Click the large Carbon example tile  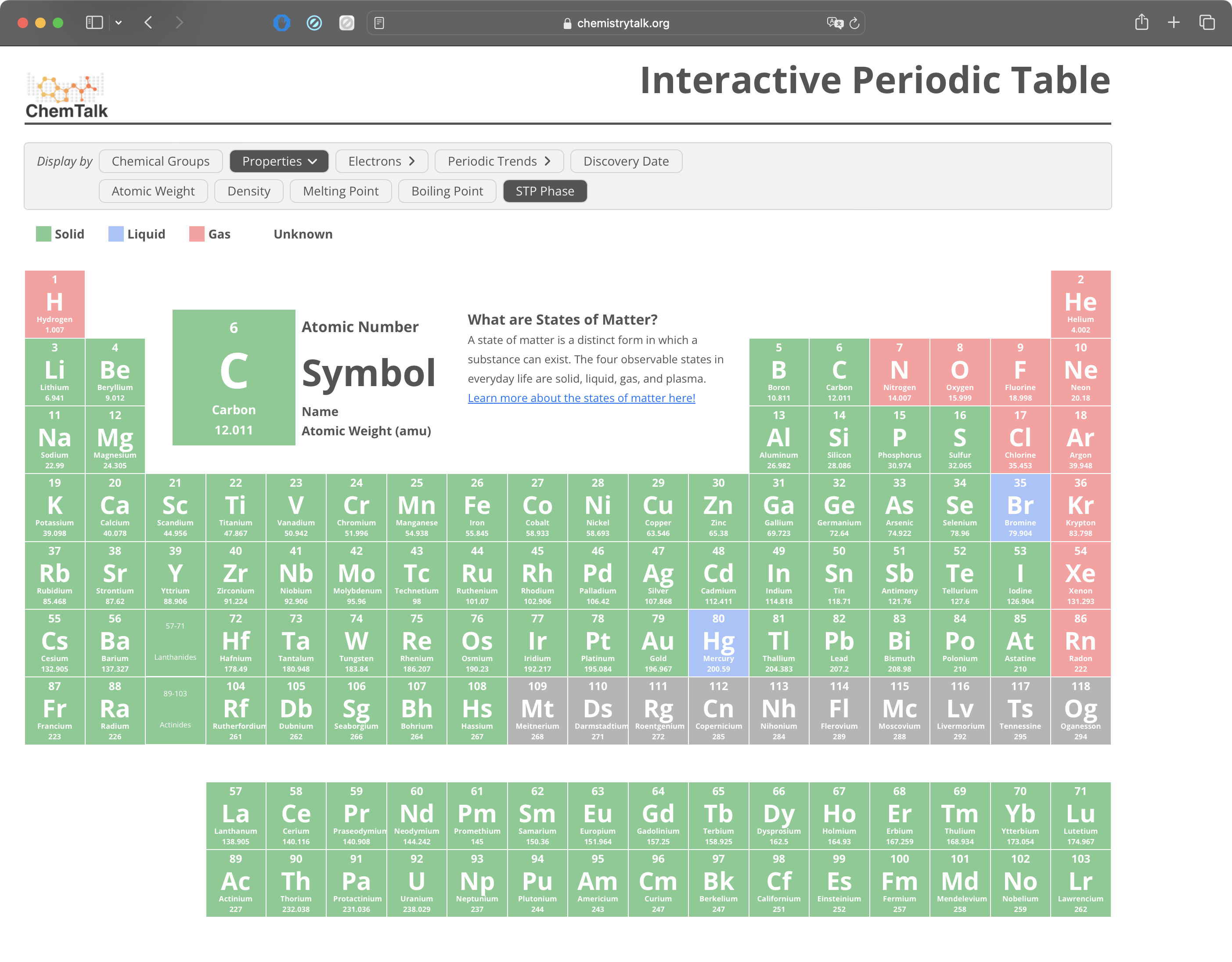pos(234,377)
